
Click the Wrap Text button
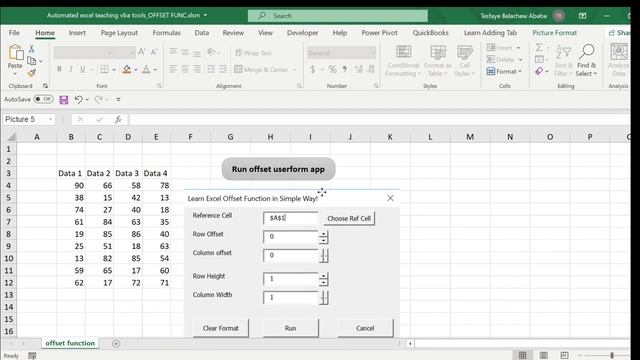(x=253, y=53)
